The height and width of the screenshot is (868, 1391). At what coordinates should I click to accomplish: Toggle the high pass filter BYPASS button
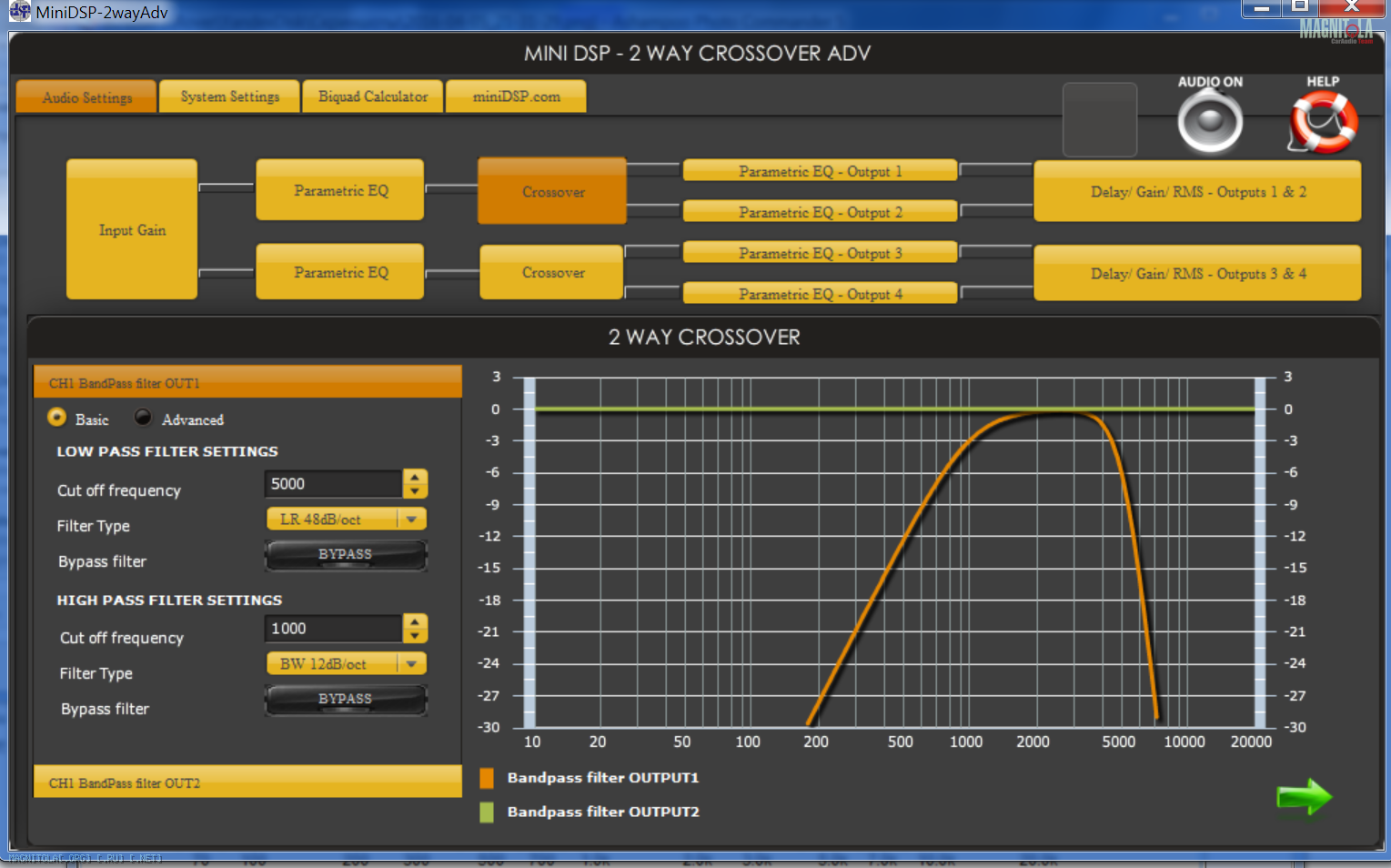[346, 699]
